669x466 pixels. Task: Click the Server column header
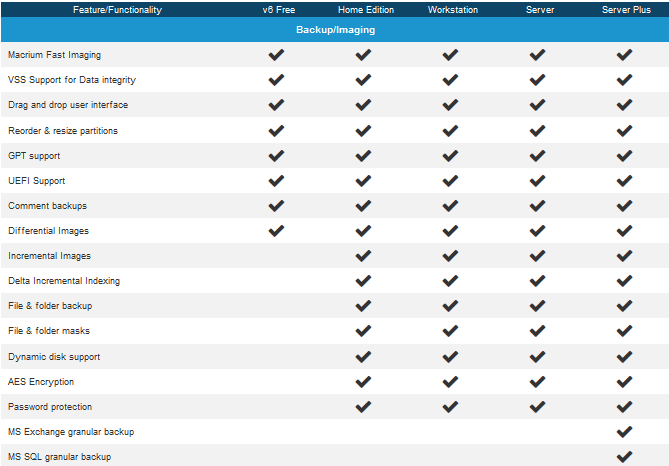(x=540, y=10)
